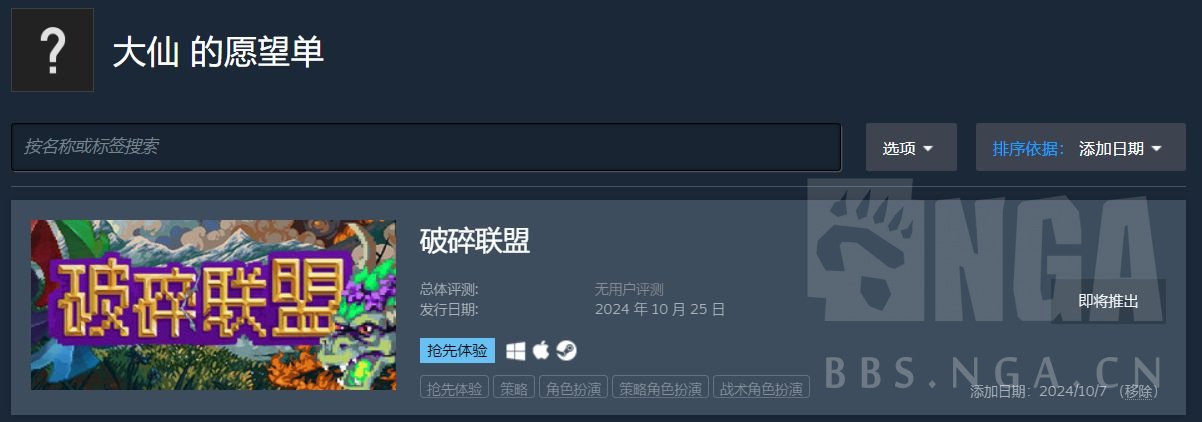The width and height of the screenshot is (1202, 422).
Task: Click the 大仙 的愿望单 page heading
Action: point(218,52)
